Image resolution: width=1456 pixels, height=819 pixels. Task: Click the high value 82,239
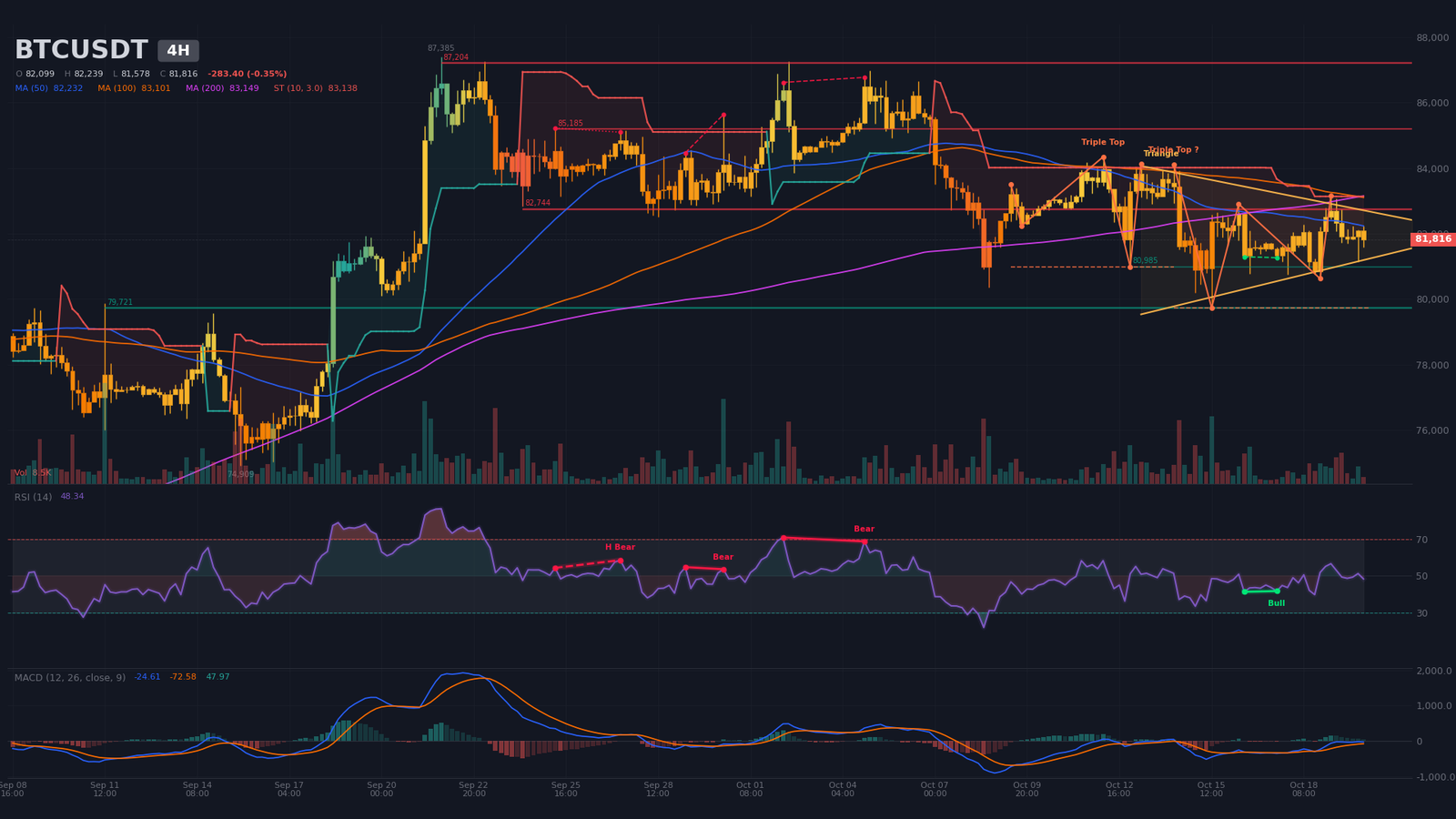(88, 74)
